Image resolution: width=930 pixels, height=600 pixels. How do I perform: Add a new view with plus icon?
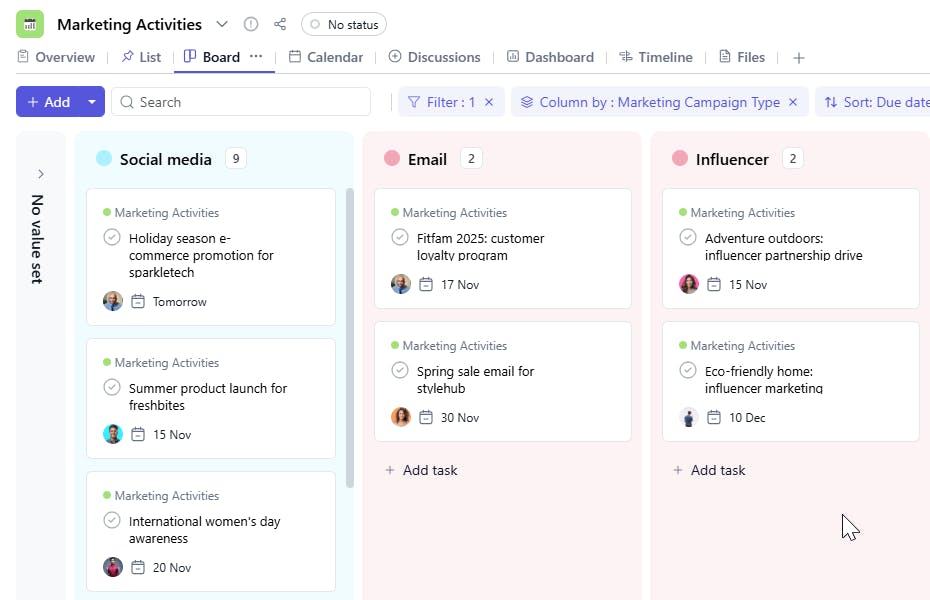pos(799,58)
